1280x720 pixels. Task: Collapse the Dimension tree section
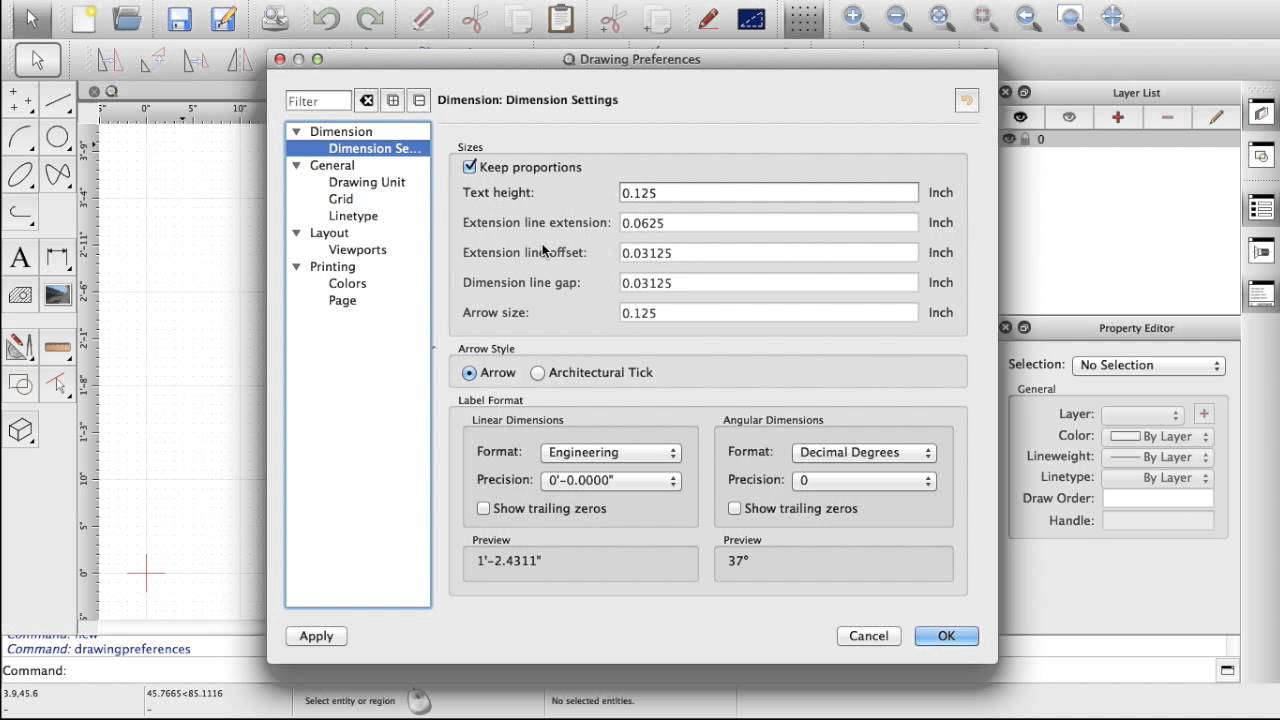coord(297,132)
